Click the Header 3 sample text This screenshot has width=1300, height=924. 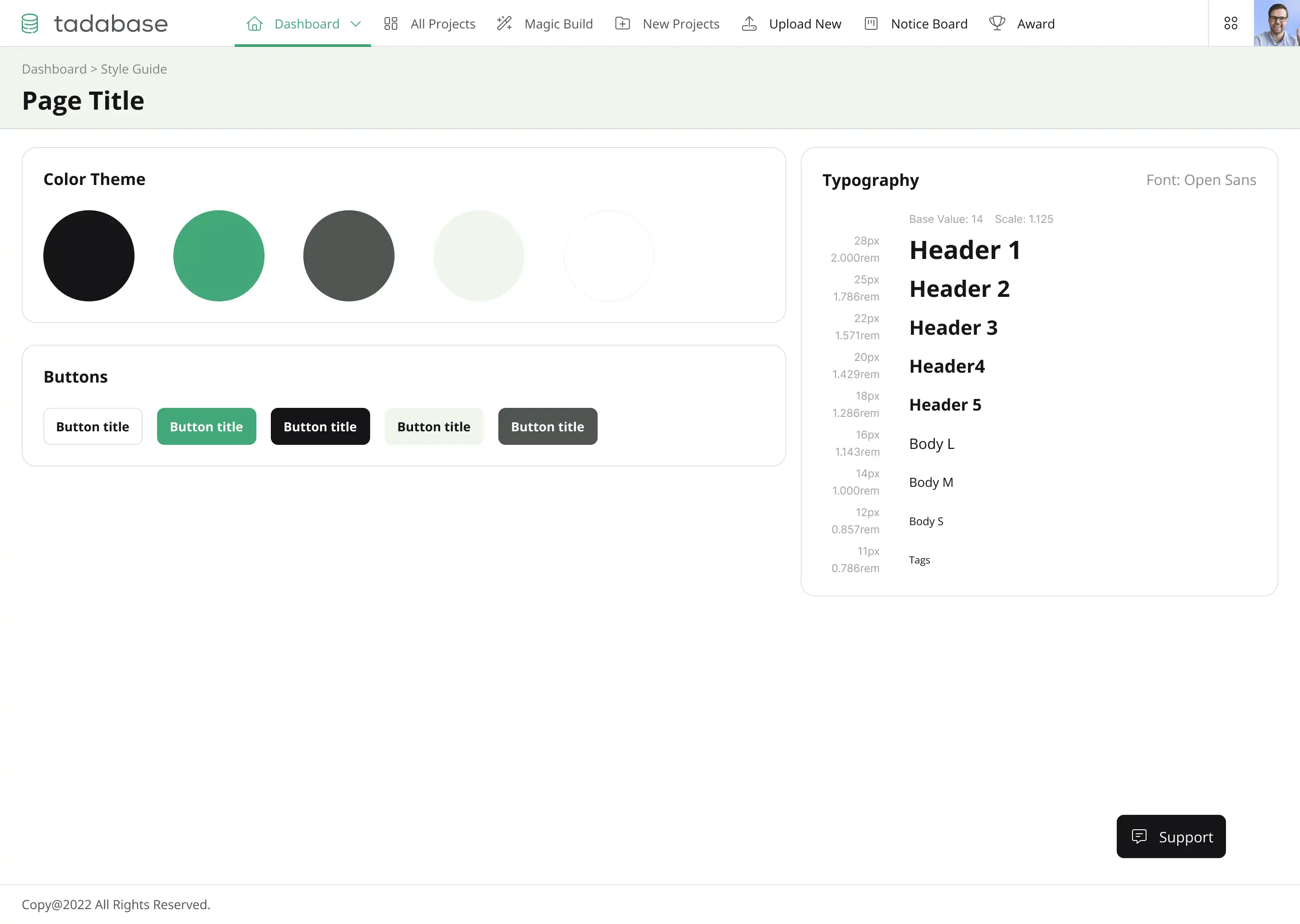[953, 328]
